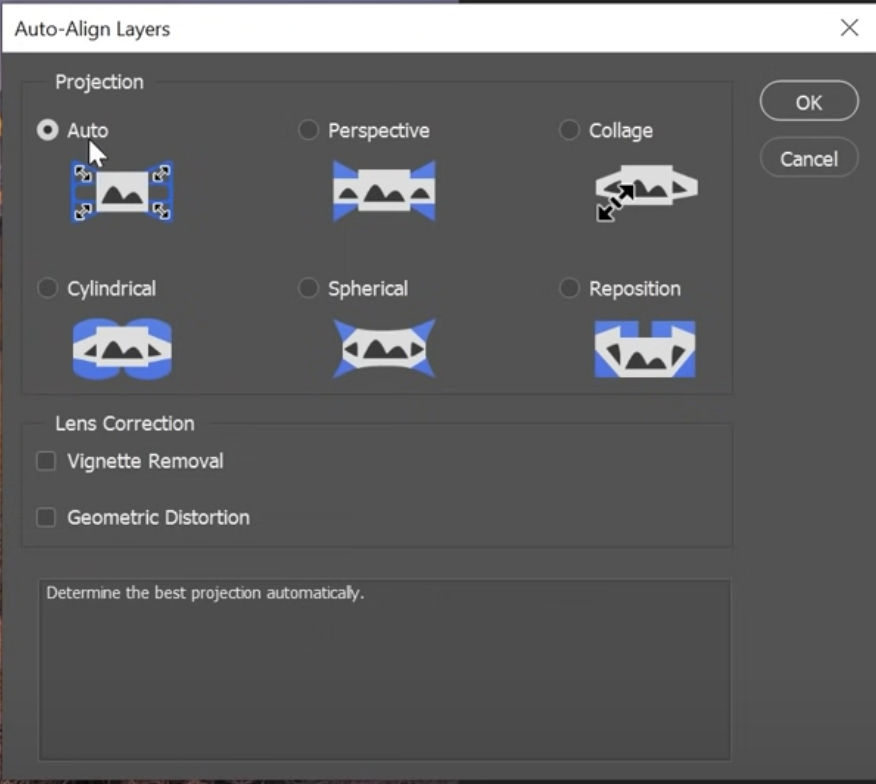
Task: Click the Perspective projection preview icon
Action: [384, 190]
